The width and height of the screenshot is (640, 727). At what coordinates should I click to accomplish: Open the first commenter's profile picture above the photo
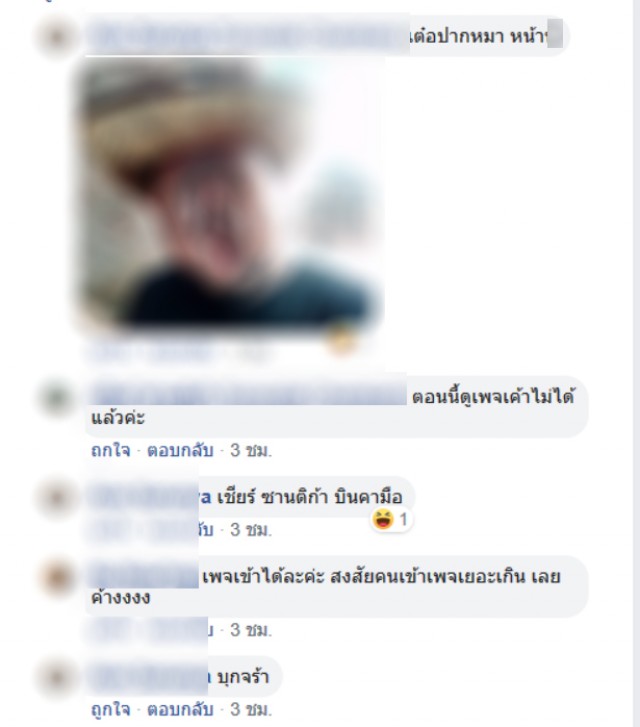pos(57,37)
